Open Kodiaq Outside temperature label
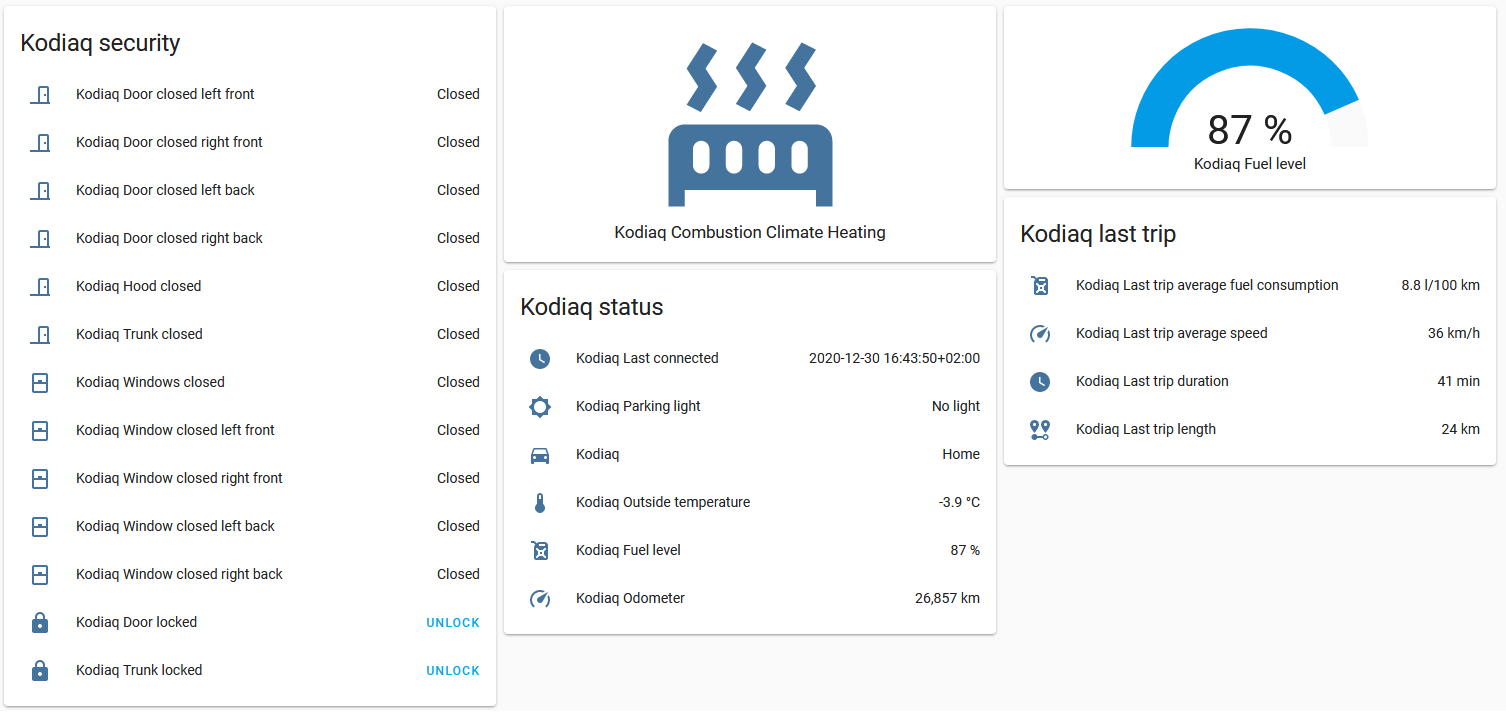 [x=663, y=502]
